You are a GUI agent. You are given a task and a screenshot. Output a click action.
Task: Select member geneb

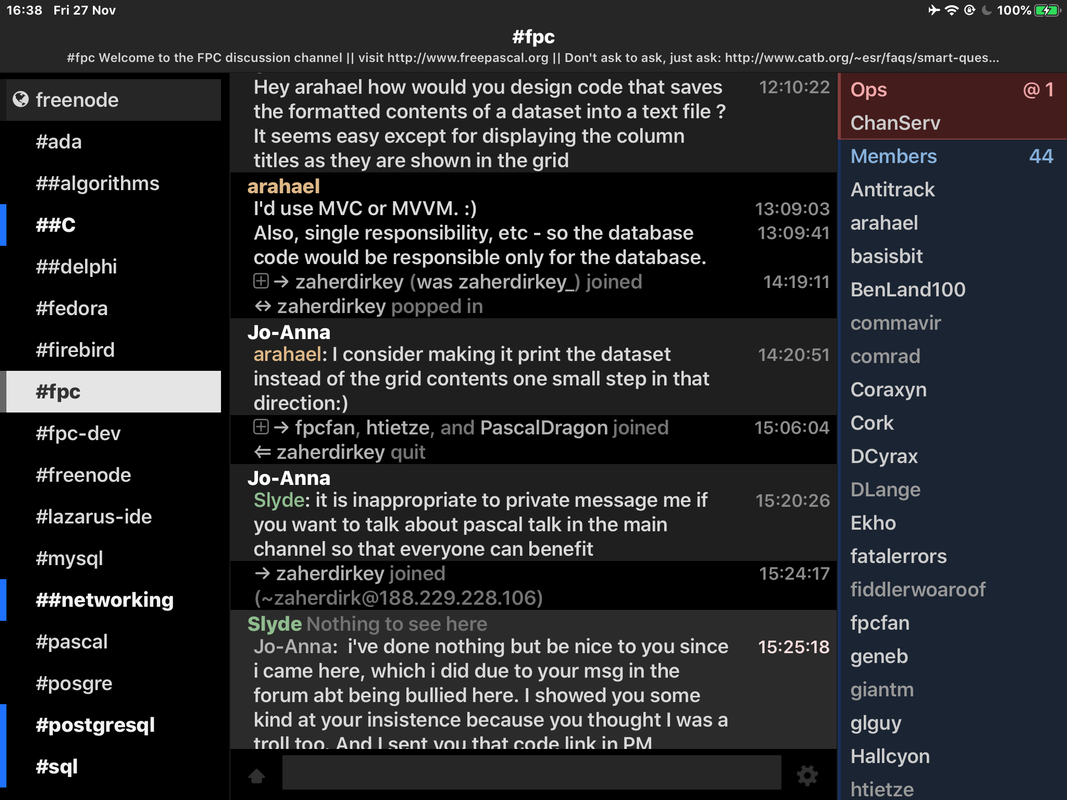[953, 656]
